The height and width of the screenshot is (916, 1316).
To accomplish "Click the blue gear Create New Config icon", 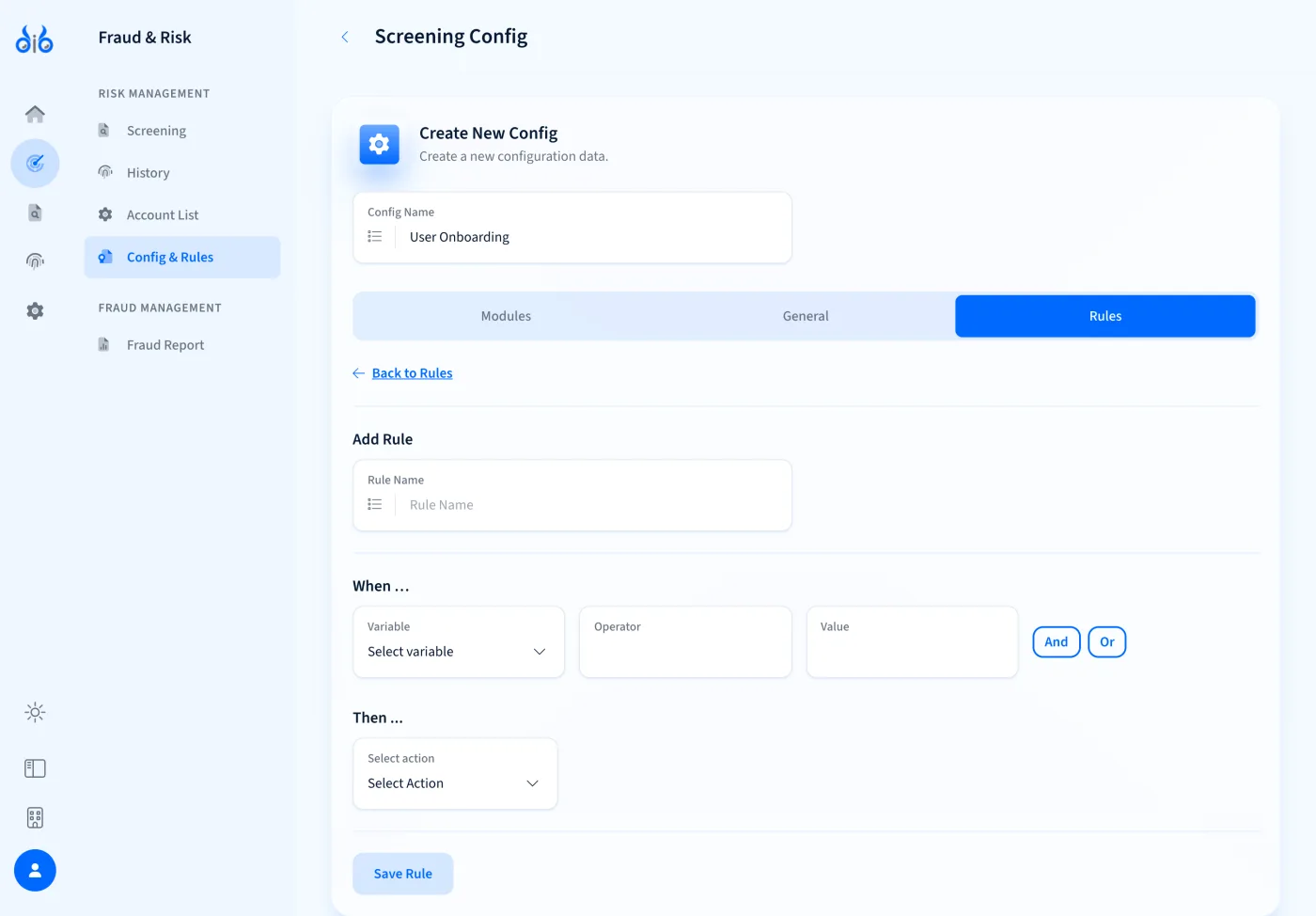I will click(379, 144).
